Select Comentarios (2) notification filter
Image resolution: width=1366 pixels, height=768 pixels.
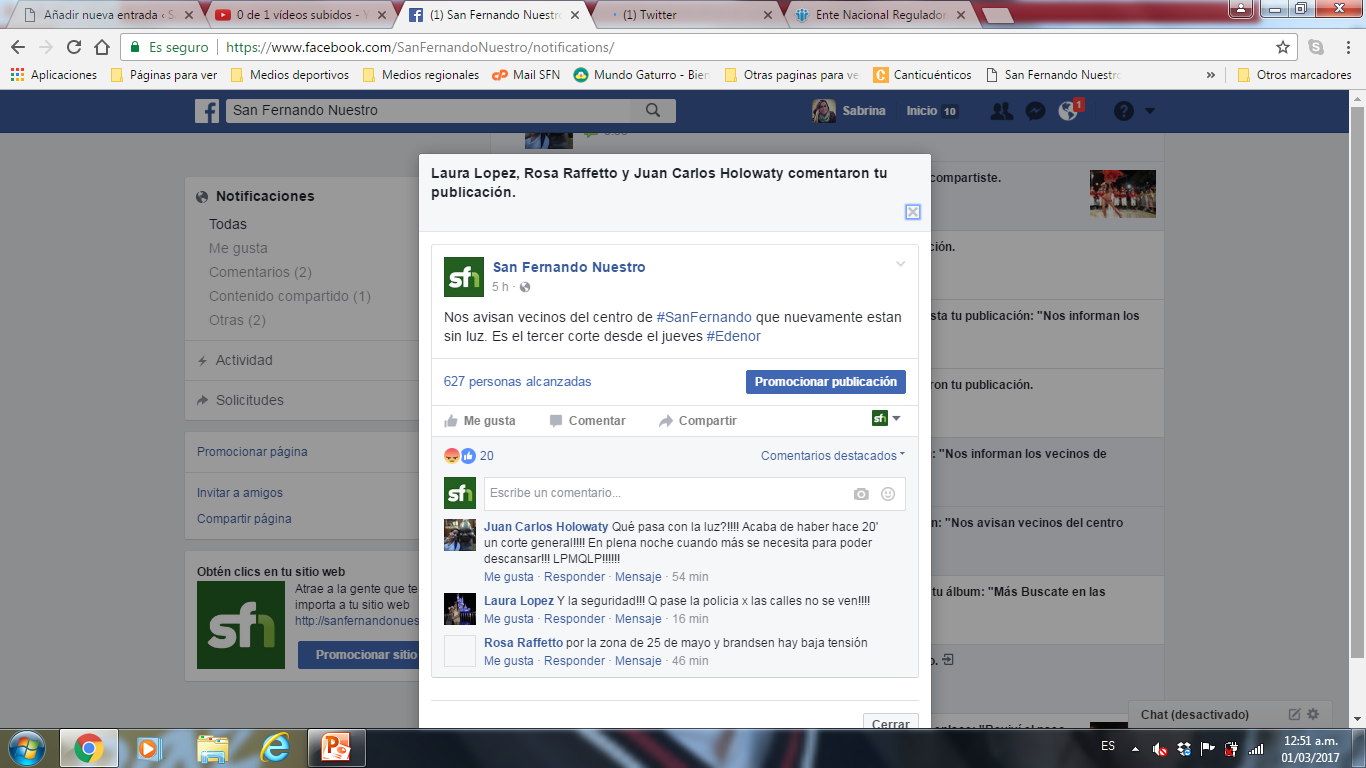click(x=260, y=272)
